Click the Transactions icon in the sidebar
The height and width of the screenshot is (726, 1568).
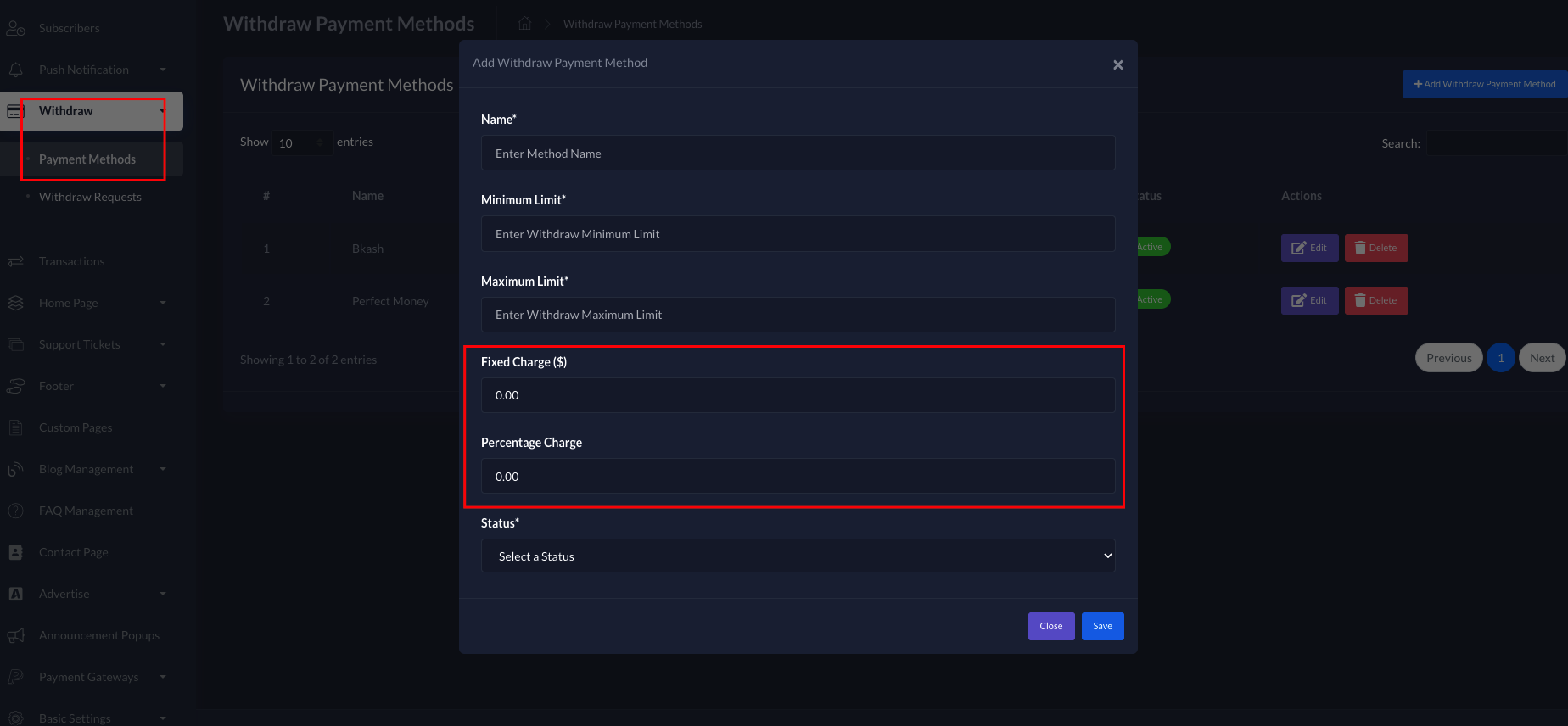point(16,261)
